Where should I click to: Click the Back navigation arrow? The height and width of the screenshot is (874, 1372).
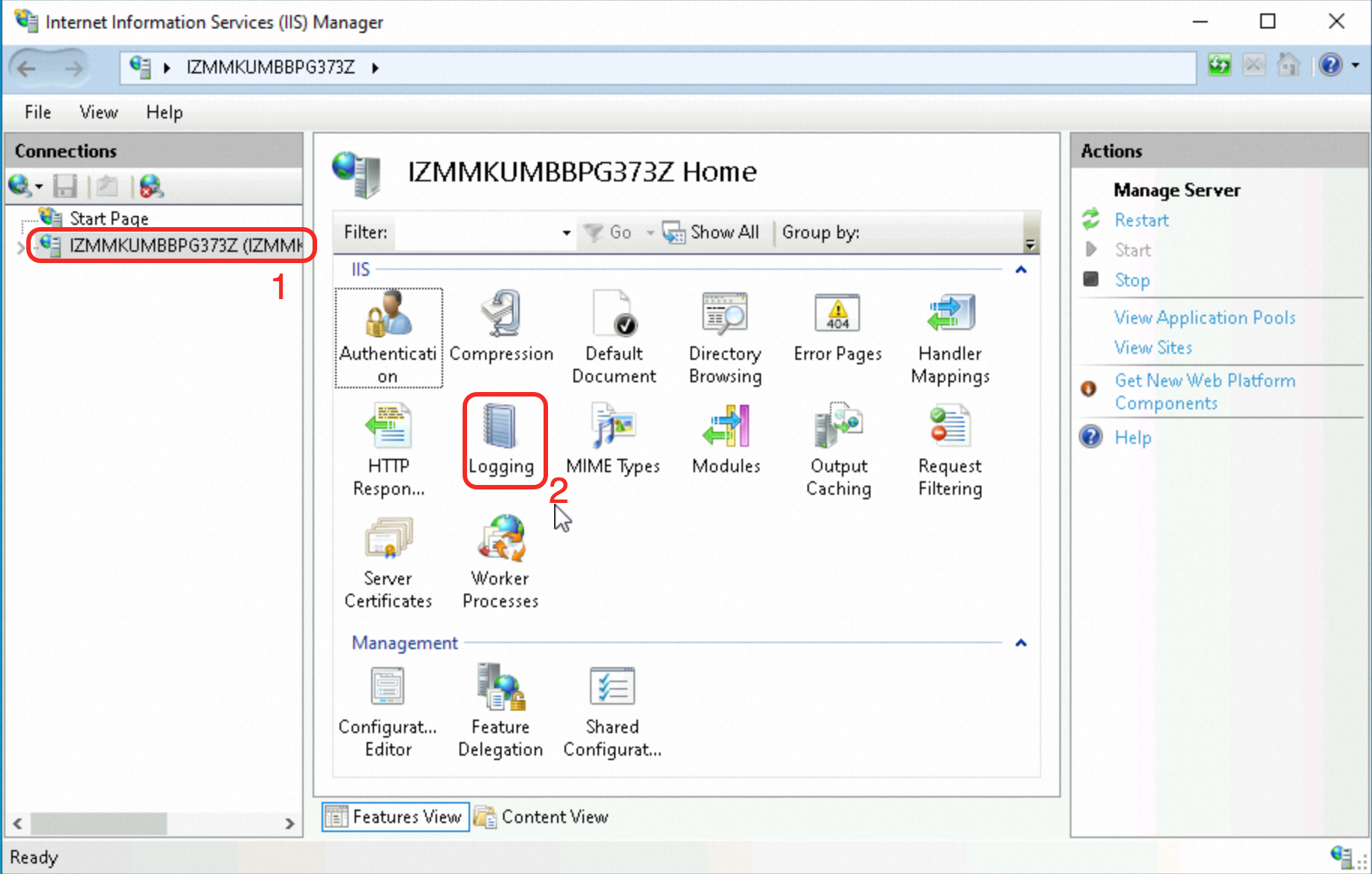(x=27, y=68)
